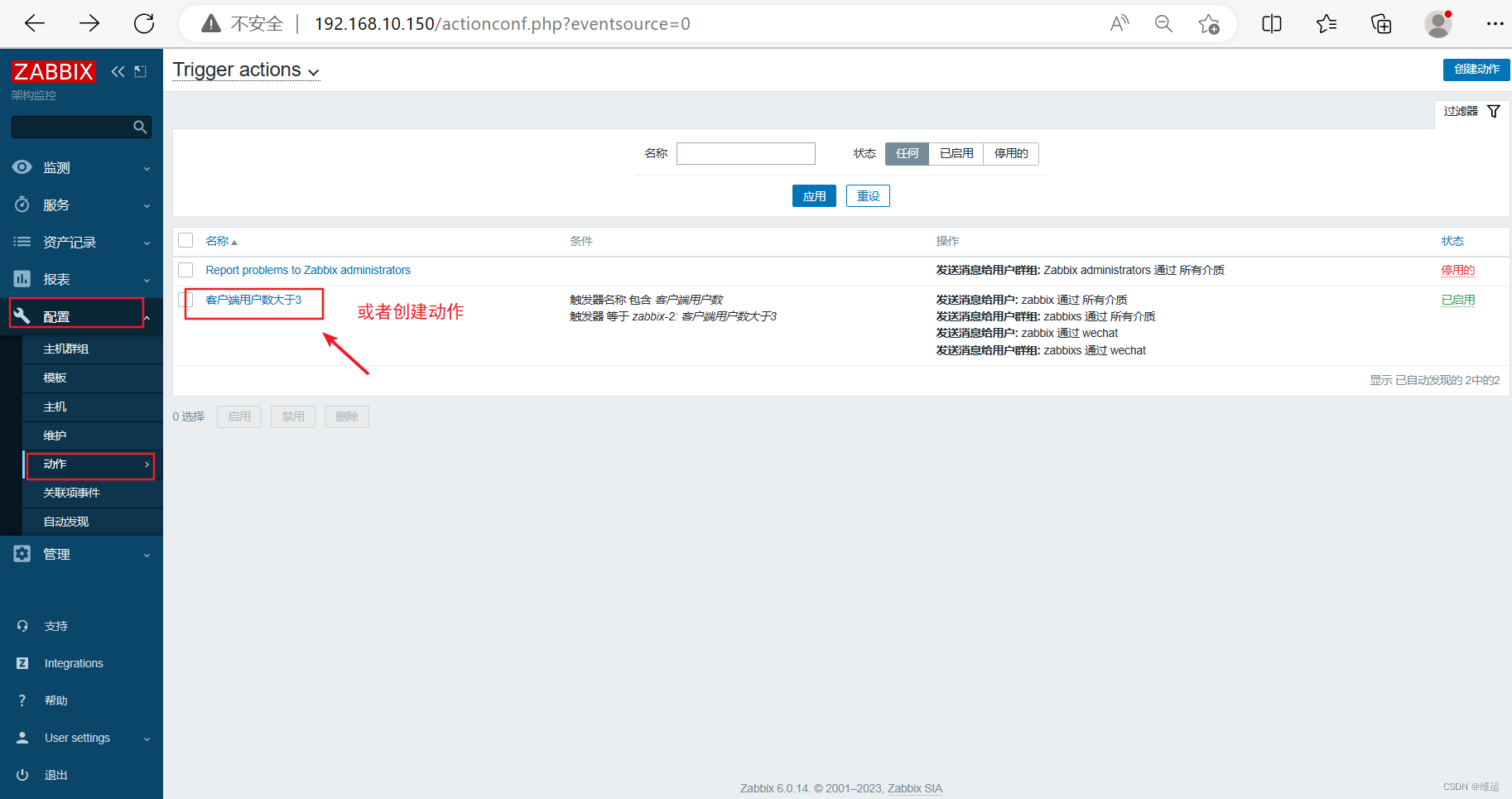This screenshot has height=799, width=1512.
Task: Click the clock icon for 服务
Action: (22, 205)
